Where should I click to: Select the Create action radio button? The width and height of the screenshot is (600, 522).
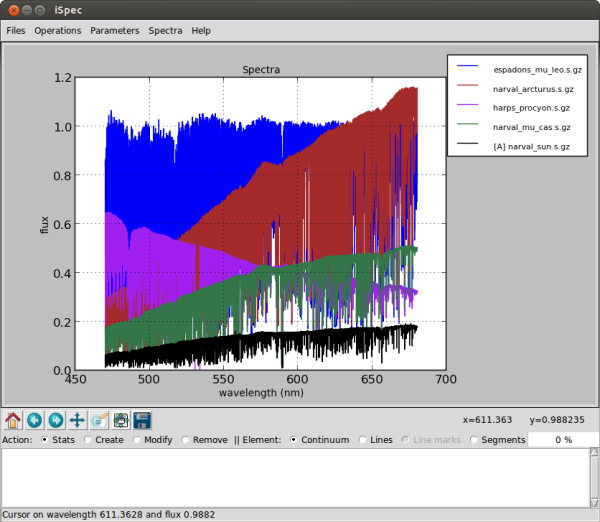[88, 440]
